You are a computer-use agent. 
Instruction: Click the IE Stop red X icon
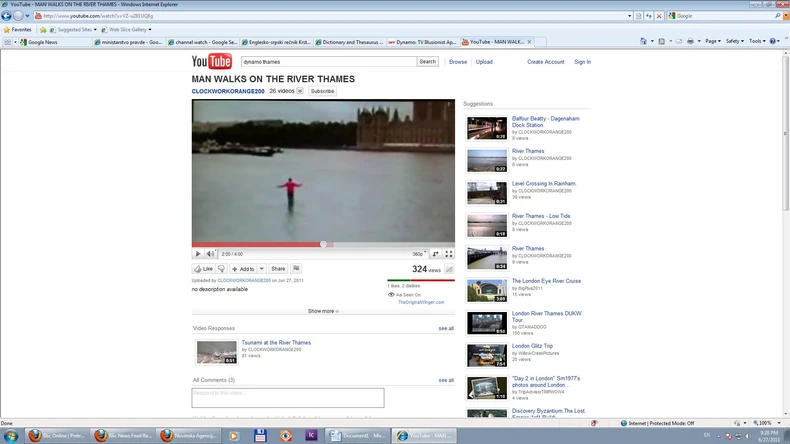pos(659,16)
